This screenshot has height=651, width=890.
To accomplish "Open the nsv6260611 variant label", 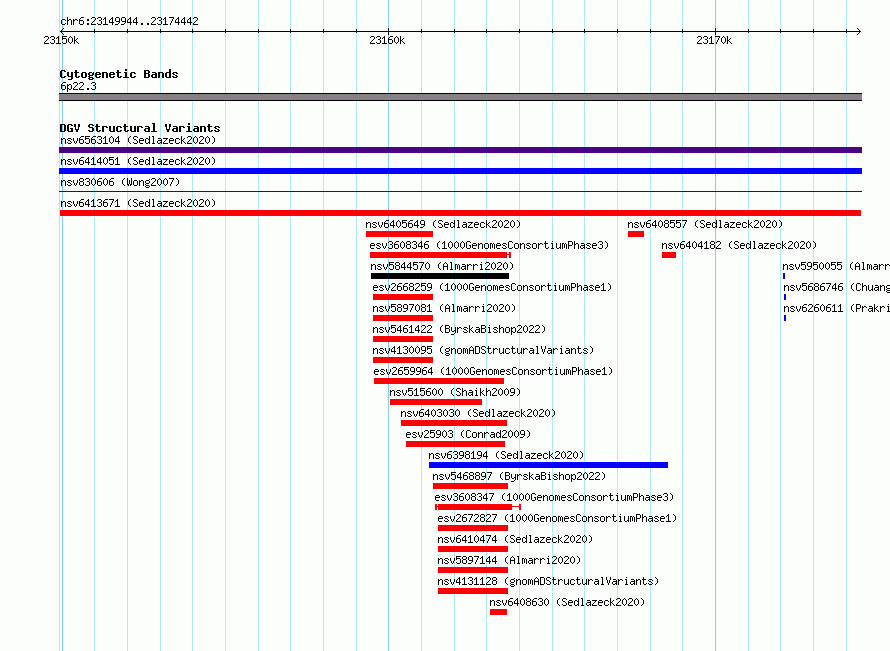I will tap(836, 308).
